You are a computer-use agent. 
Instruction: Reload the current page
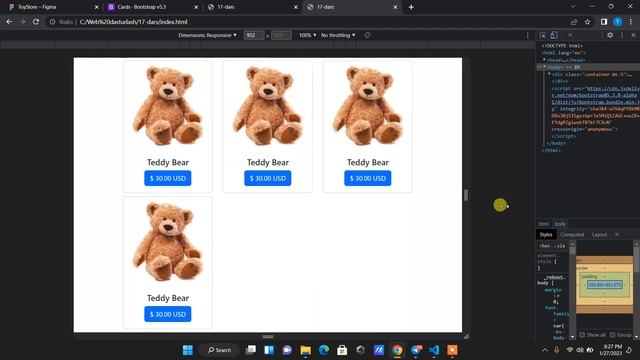pos(36,22)
